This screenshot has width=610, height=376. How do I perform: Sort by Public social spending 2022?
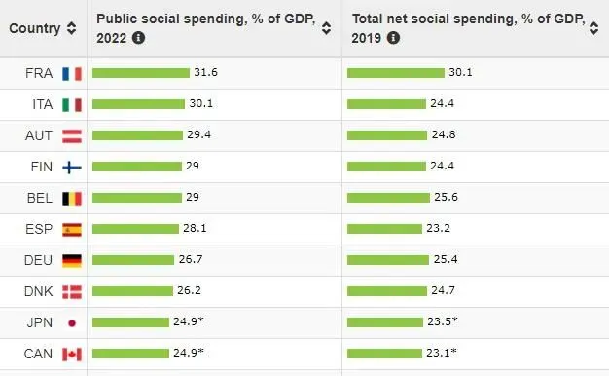(326, 28)
